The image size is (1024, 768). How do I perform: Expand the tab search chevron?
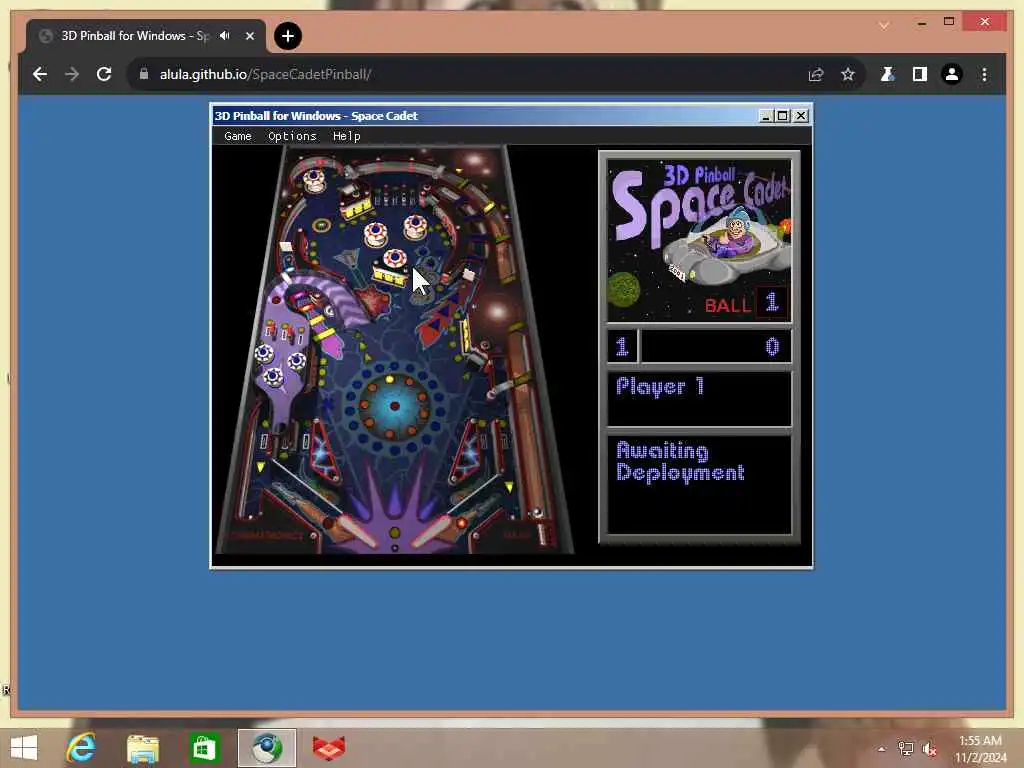884,25
